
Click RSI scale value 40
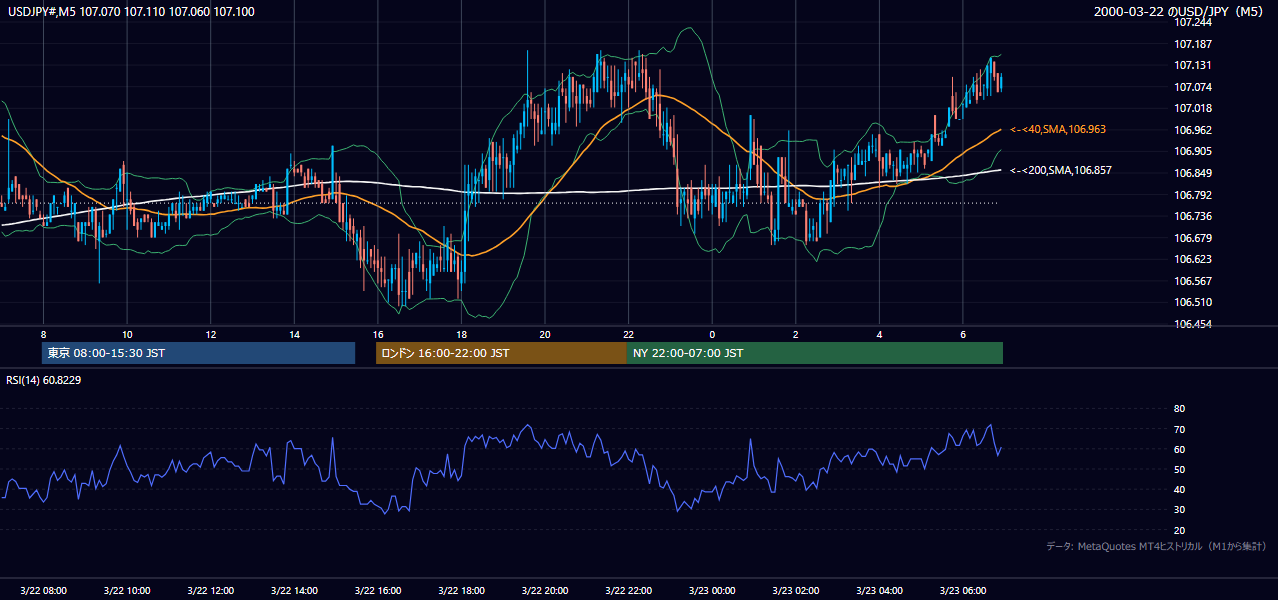click(x=1179, y=489)
